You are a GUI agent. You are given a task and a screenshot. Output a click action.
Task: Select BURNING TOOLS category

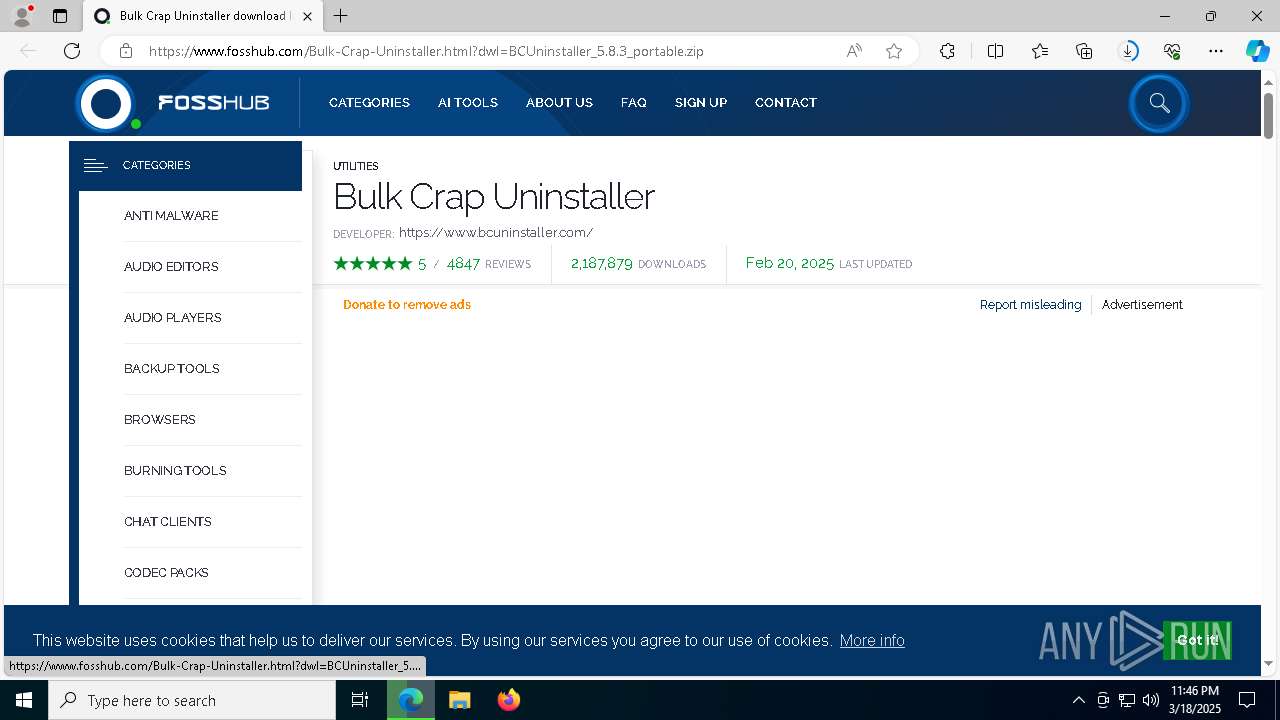click(x=175, y=471)
